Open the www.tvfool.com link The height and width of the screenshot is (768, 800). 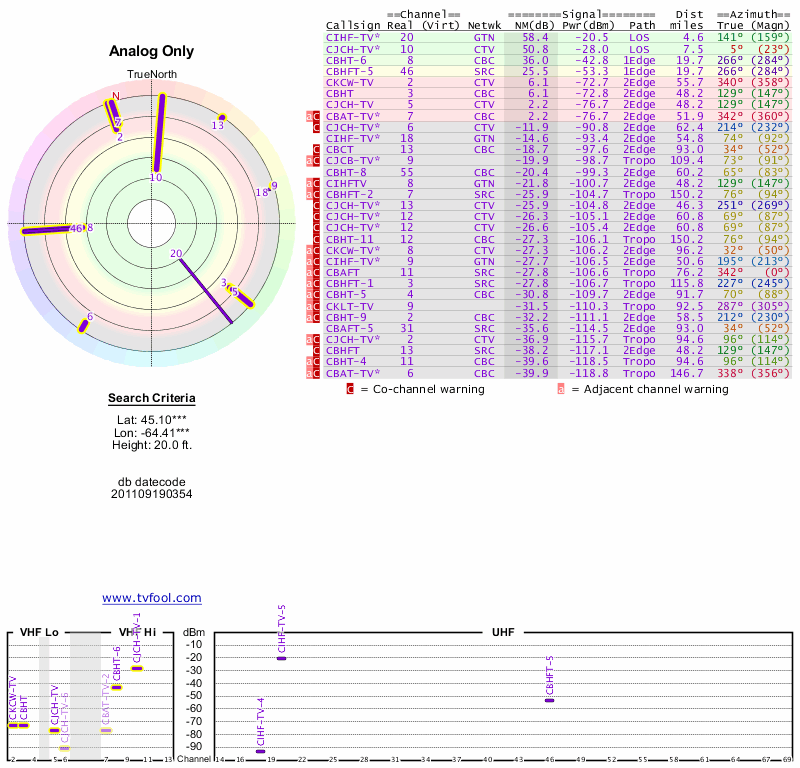click(x=151, y=598)
